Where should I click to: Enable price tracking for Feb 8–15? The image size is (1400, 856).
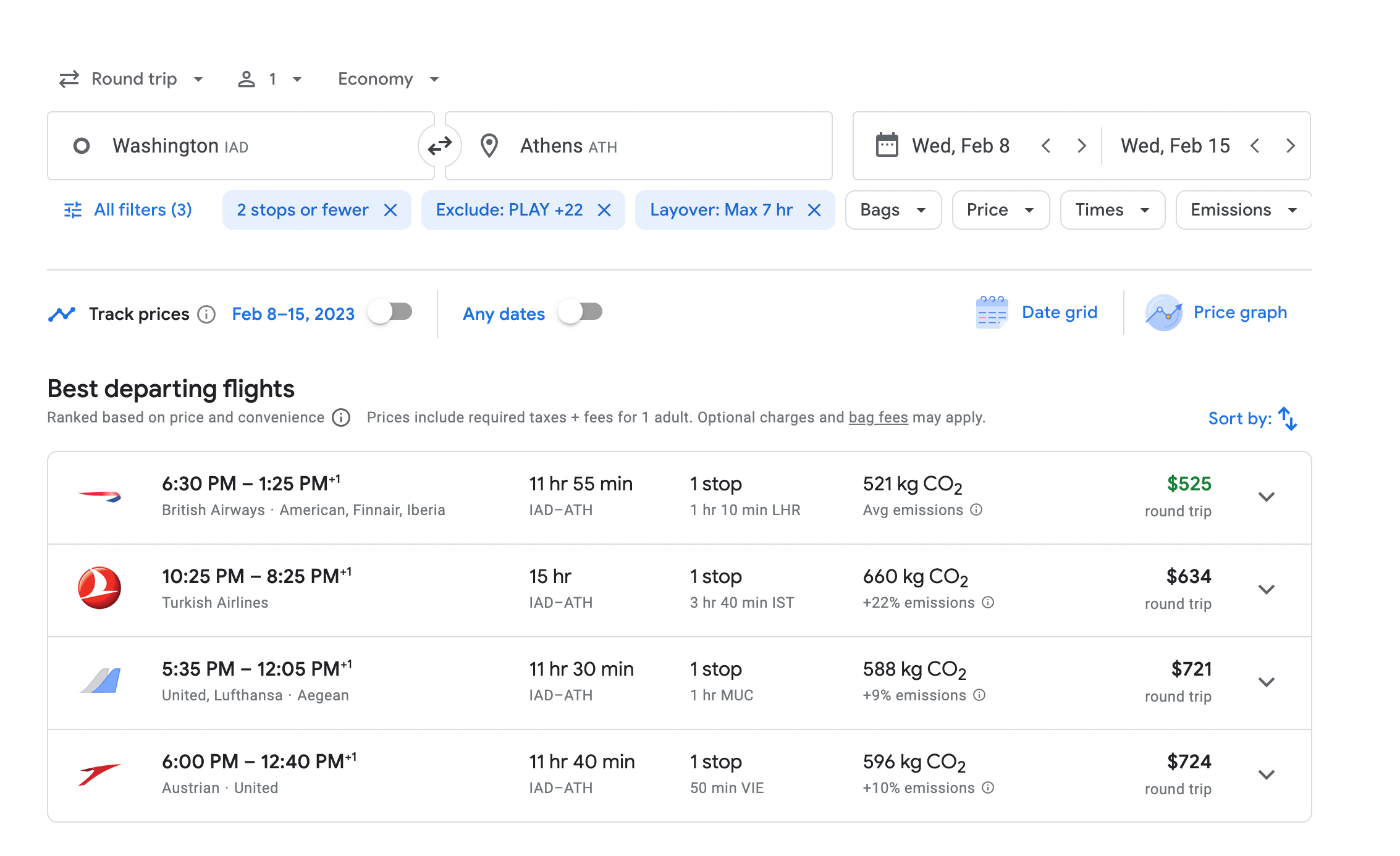390,313
